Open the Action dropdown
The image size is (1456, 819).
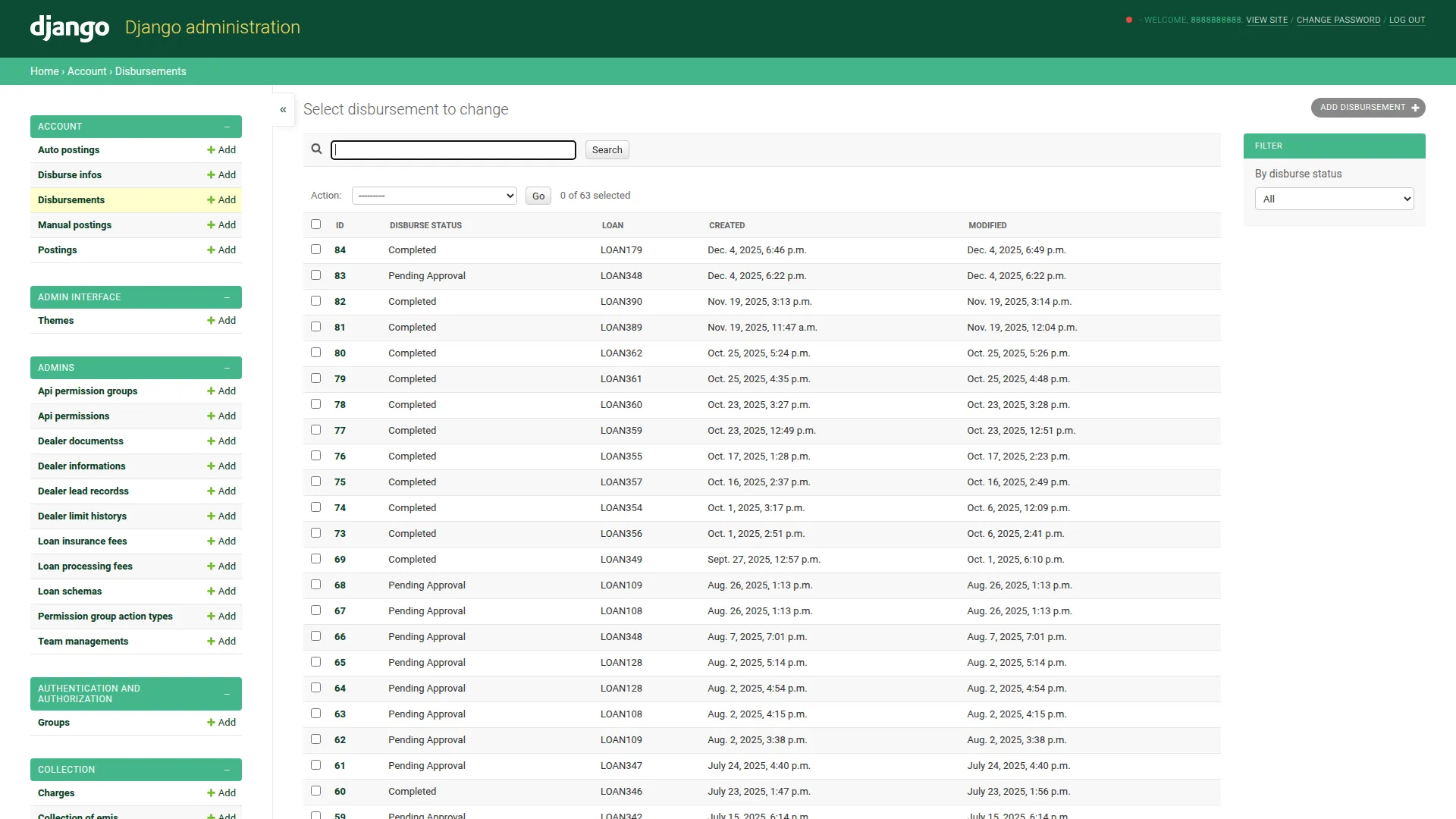pos(435,196)
